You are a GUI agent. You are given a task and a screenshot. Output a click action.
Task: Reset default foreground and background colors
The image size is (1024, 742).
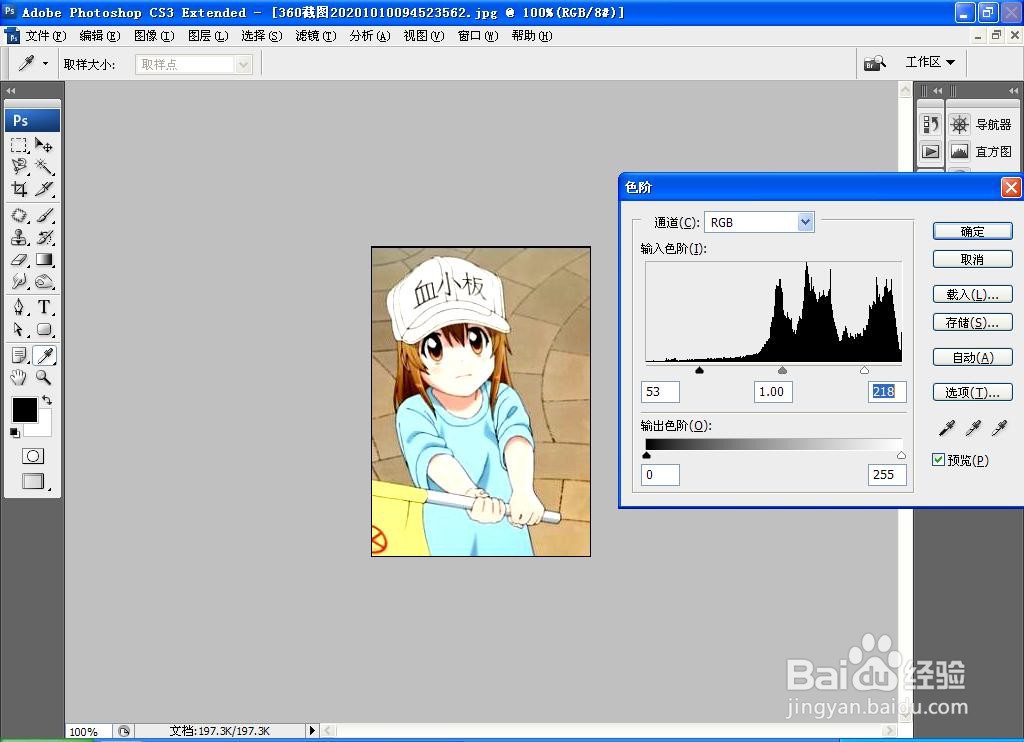click(14, 432)
